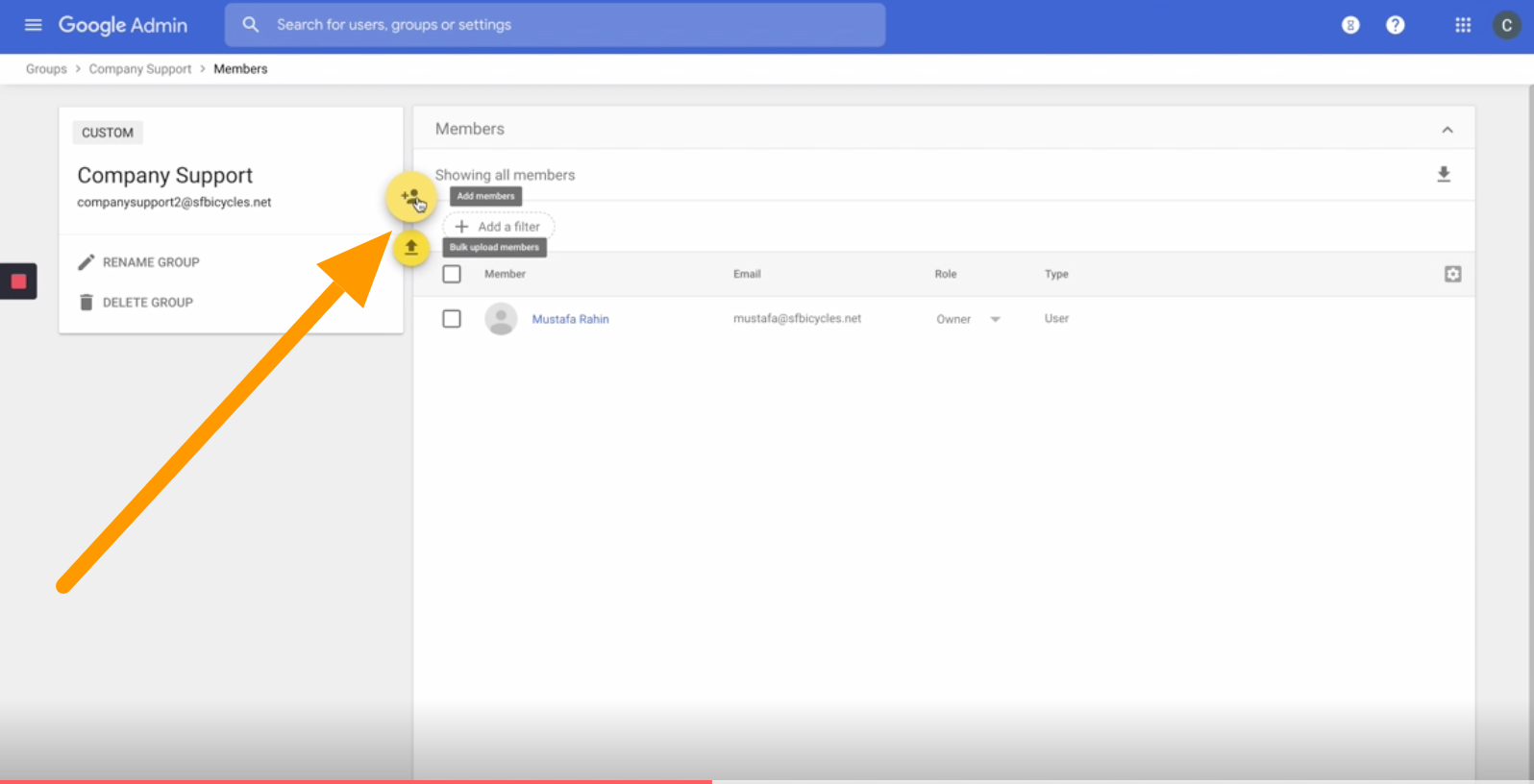Click mustafa@sfbicycles.net email cell
Image resolution: width=1534 pixels, height=784 pixels.
(797, 319)
